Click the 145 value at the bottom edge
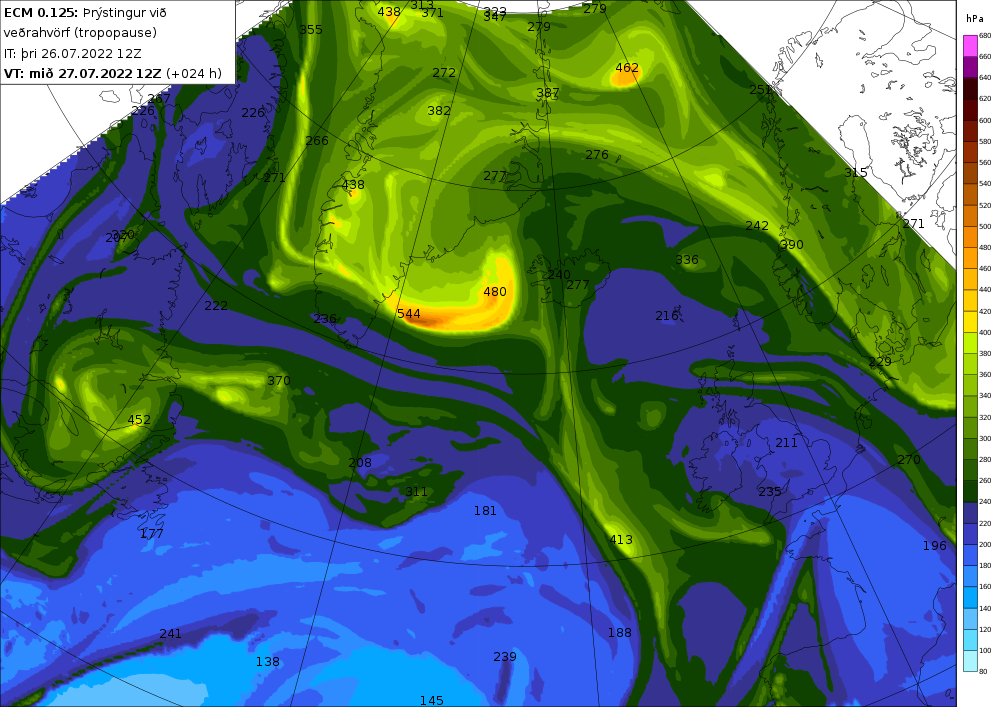Screen dimensions: 1000x707 click(432, 701)
